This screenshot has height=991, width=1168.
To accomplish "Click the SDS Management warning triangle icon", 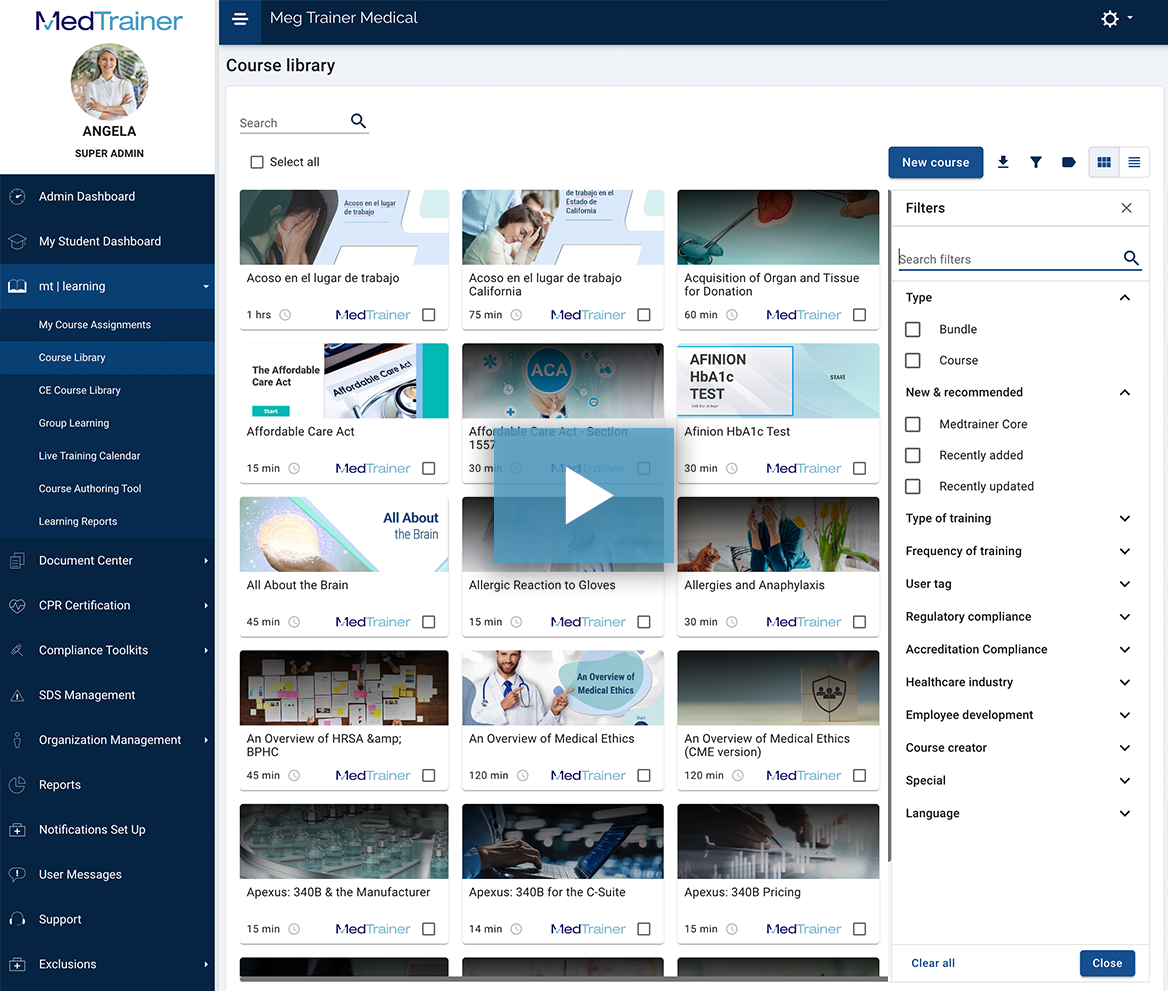I will click(17, 695).
